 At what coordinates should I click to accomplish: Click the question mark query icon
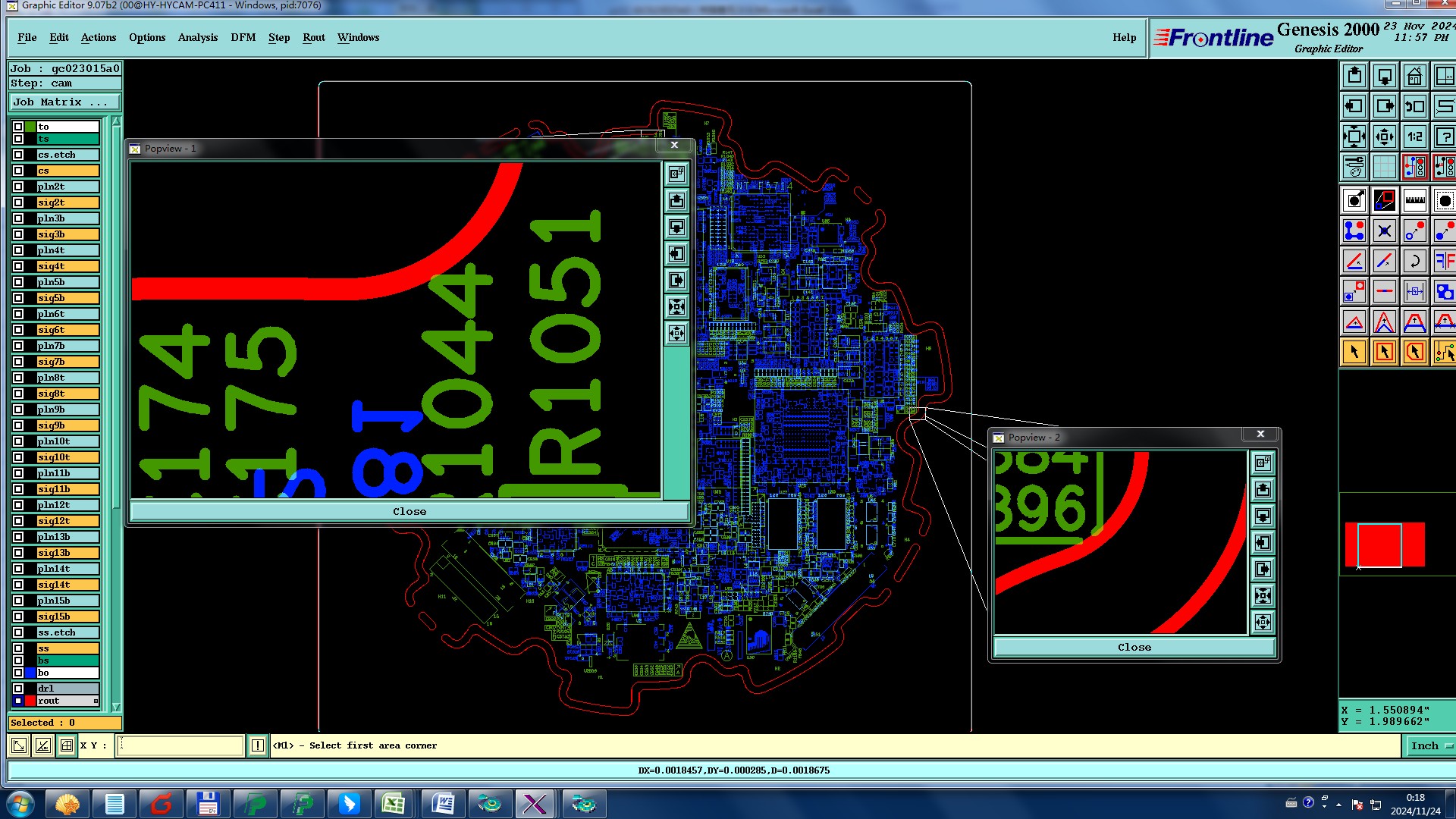coord(1444,137)
